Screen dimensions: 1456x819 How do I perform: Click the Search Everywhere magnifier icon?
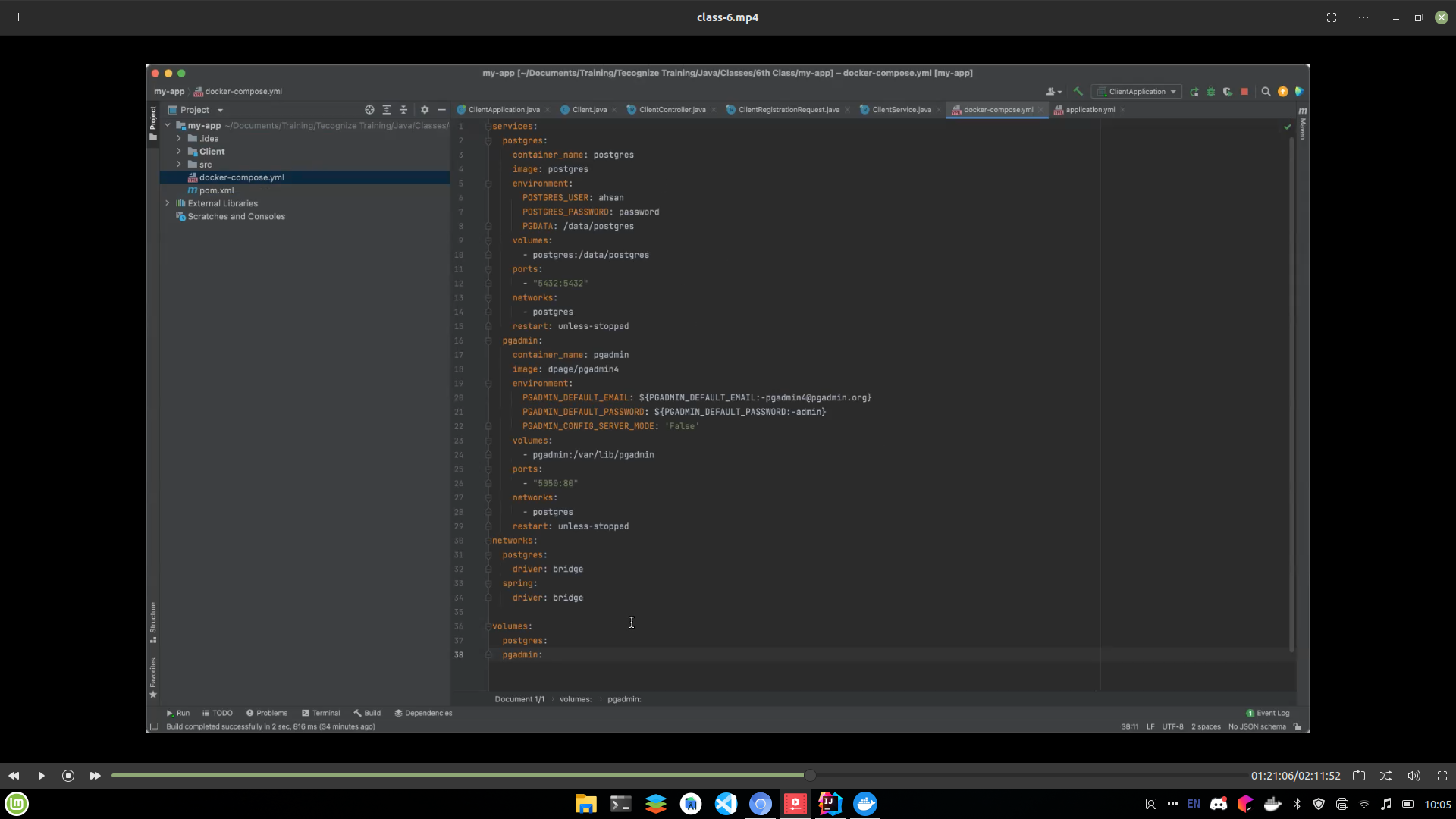tap(1266, 92)
